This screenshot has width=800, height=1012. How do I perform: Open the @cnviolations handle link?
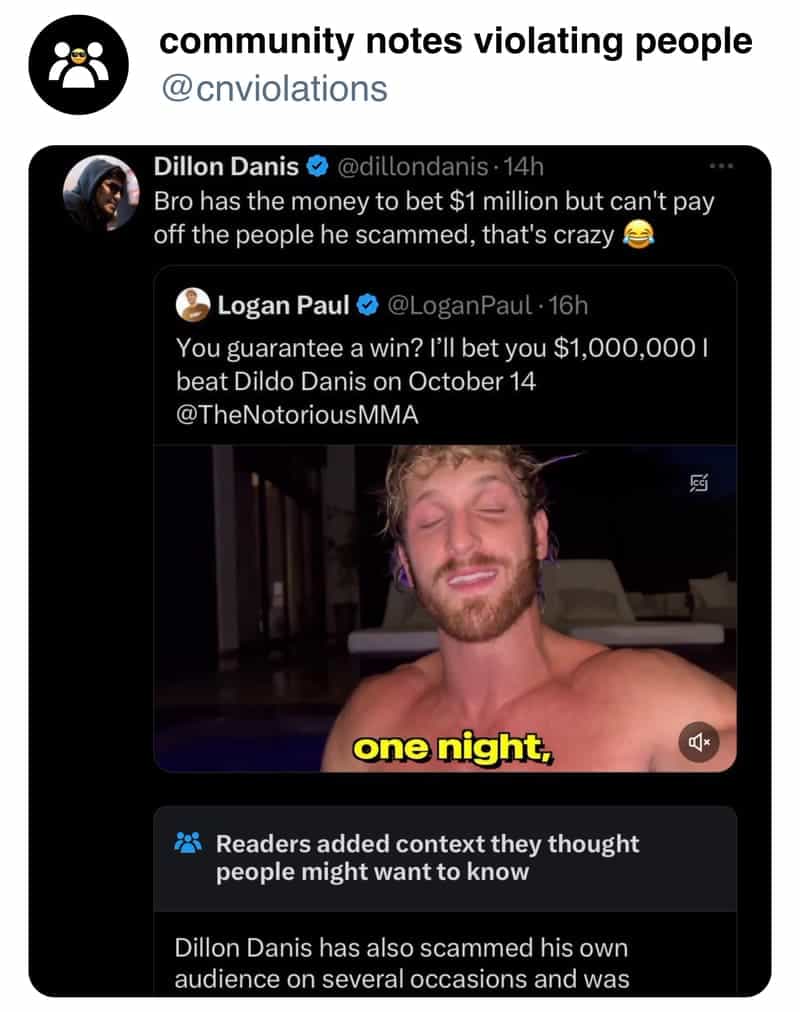pyautogui.click(x=274, y=88)
